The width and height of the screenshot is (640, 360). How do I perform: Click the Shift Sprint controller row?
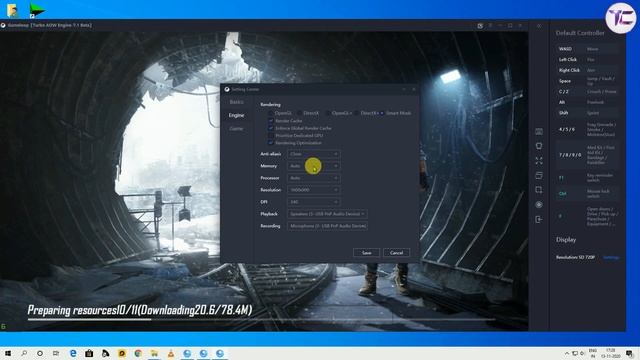click(587, 113)
